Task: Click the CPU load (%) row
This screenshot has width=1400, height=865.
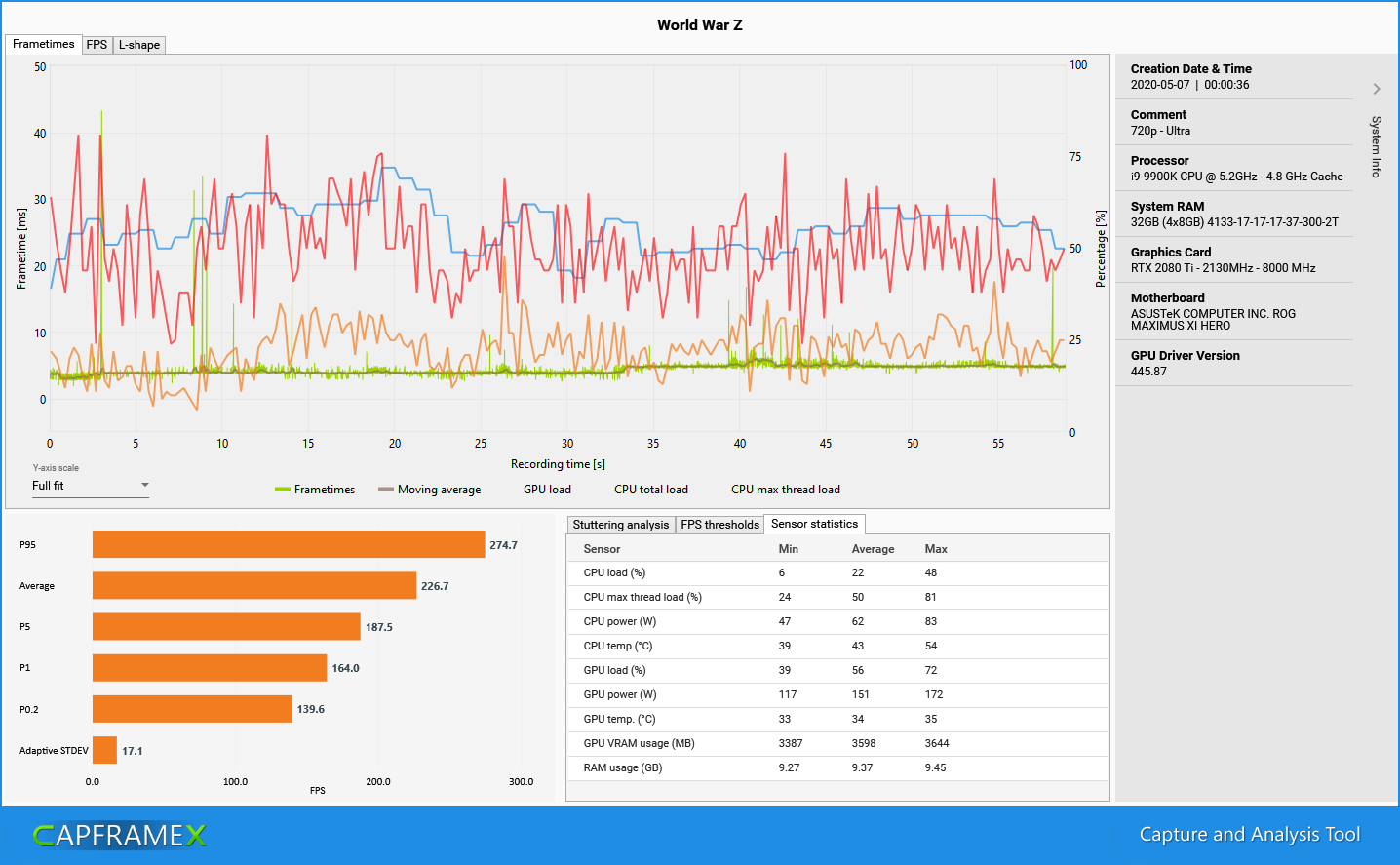Action: pyautogui.click(x=837, y=572)
